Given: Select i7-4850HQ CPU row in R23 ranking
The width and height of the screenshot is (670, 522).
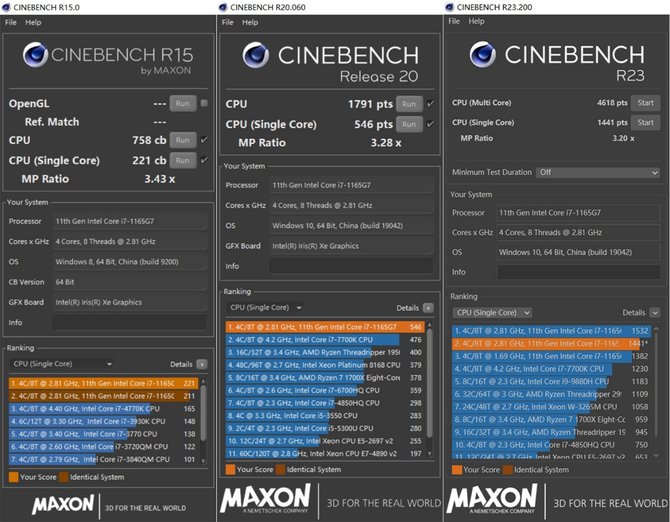Looking at the screenshot, I should pyautogui.click(x=551, y=445).
